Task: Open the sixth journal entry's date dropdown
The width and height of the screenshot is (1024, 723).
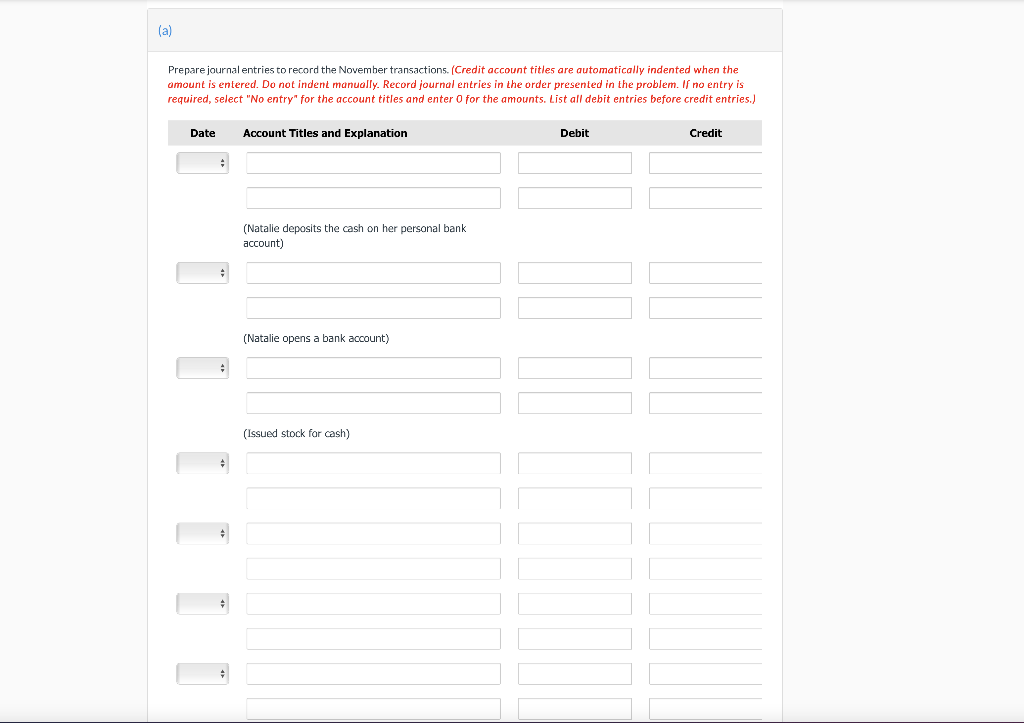Action: [202, 602]
